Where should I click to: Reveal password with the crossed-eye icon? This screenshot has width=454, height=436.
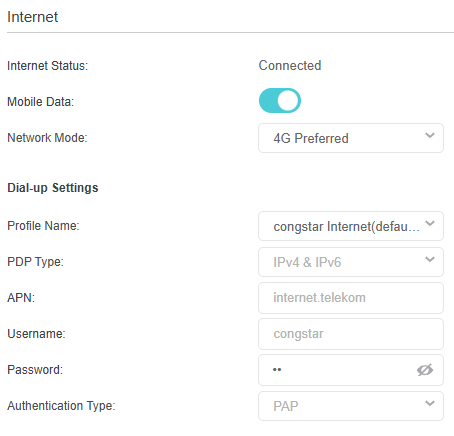[x=425, y=370]
